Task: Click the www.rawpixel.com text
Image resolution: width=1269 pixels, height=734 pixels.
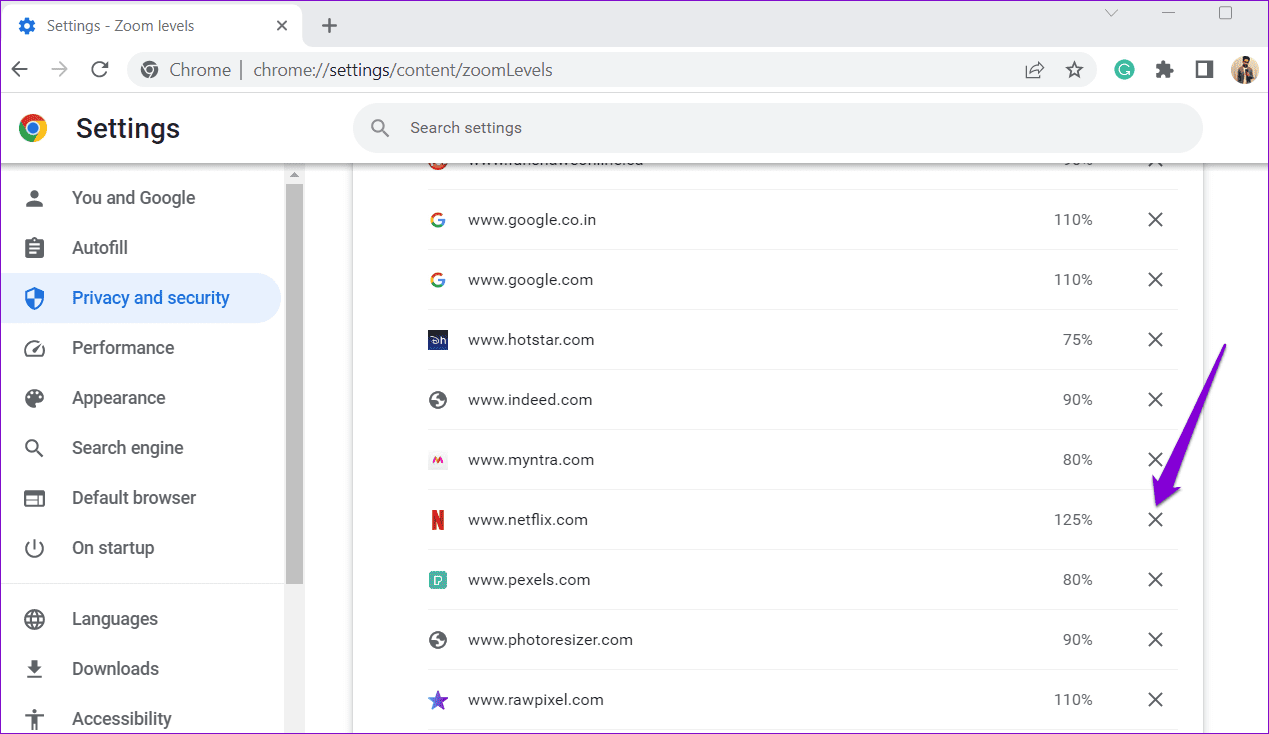Action: click(536, 700)
